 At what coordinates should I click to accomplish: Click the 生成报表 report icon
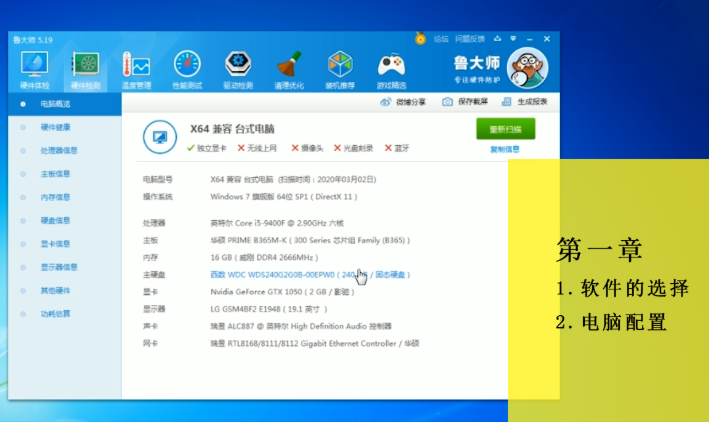pyautogui.click(x=506, y=102)
